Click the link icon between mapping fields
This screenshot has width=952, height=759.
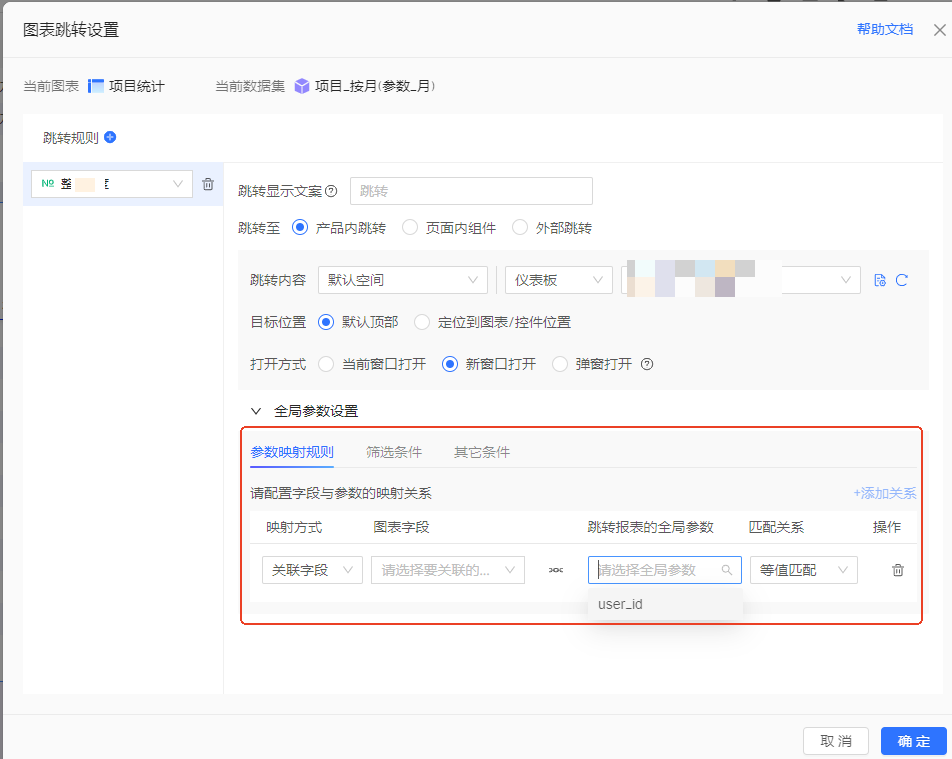point(556,570)
